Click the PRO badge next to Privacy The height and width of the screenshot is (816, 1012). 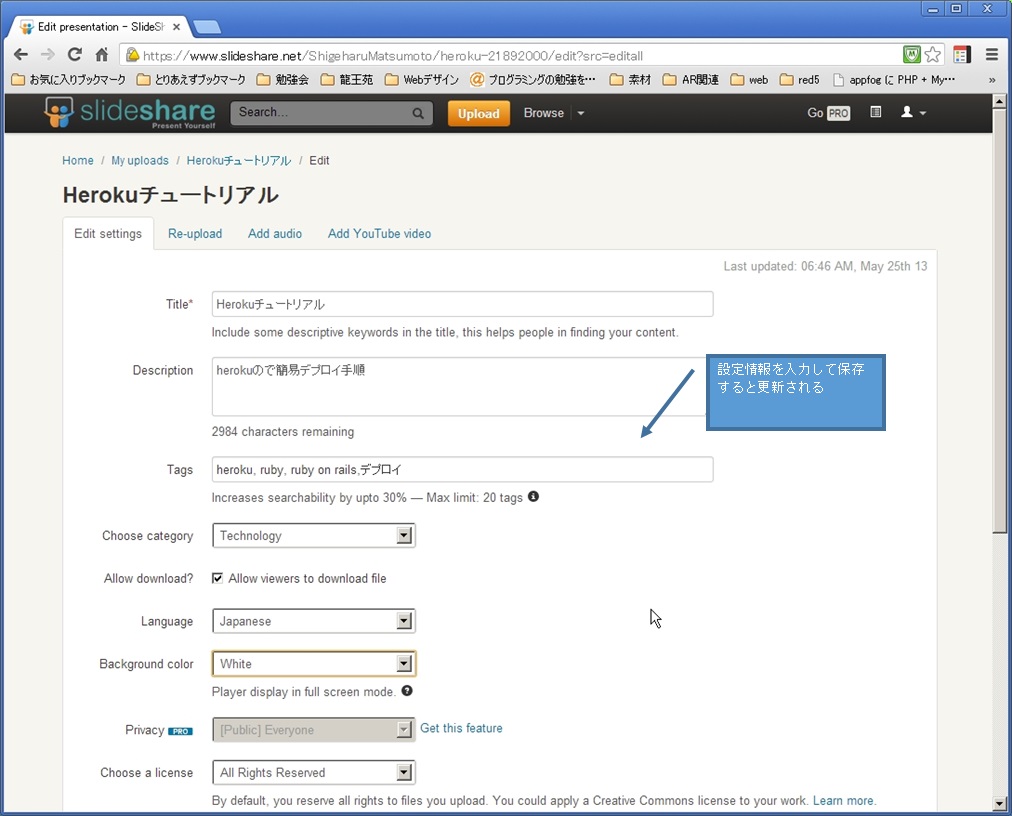point(180,731)
